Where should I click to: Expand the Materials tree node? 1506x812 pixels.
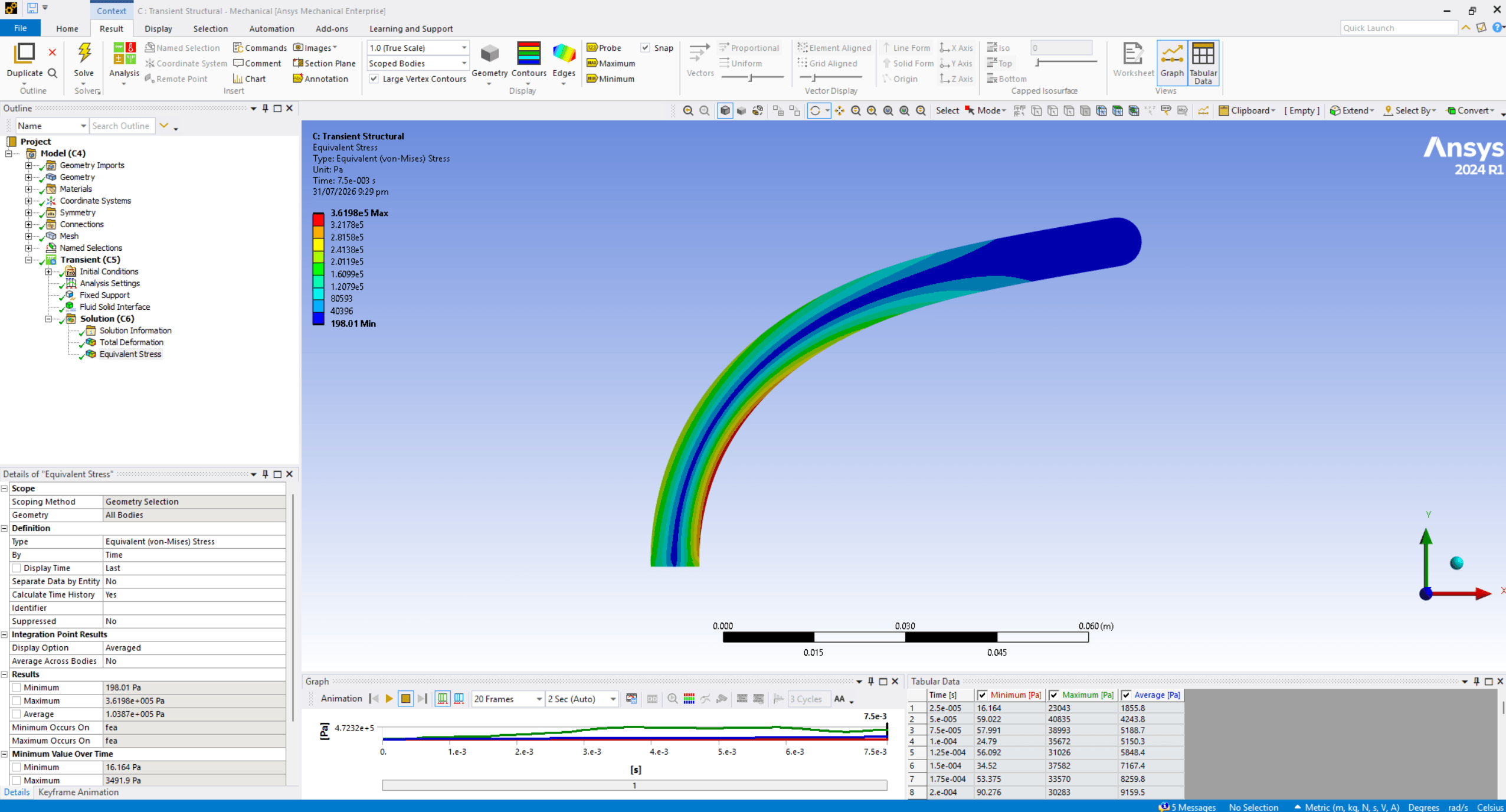(28, 189)
